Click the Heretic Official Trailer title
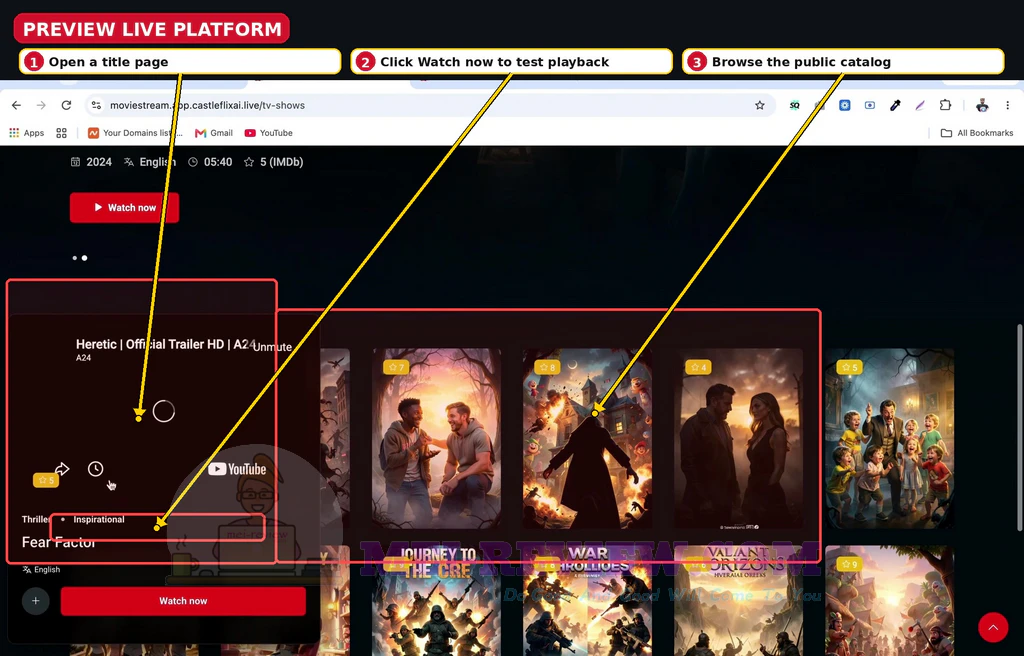This screenshot has height=656, width=1024. [x=166, y=344]
